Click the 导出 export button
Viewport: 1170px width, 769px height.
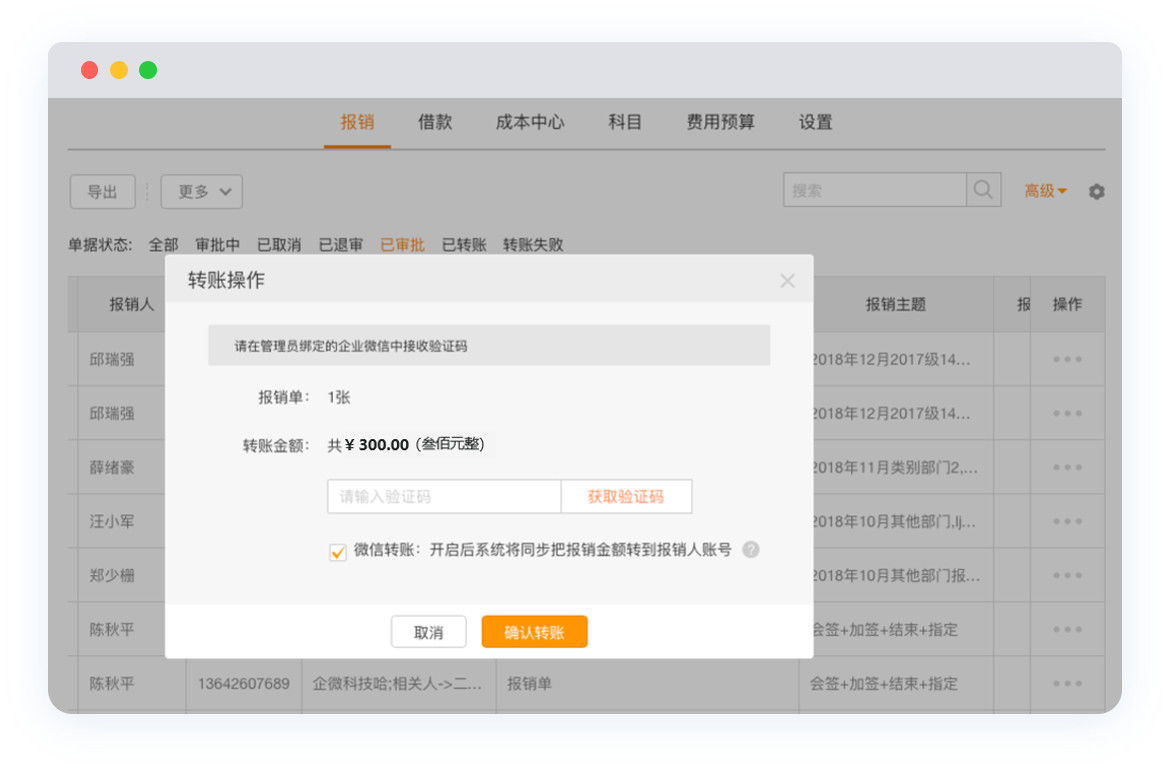(102, 192)
